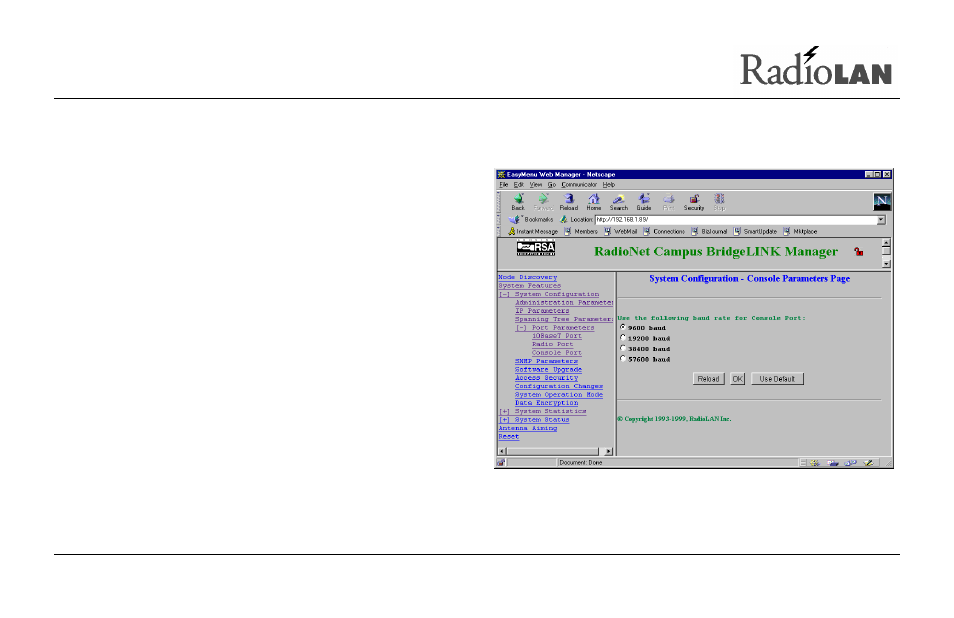The width and height of the screenshot is (954, 618).
Task: Select 57600 baud radio button
Action: 622,359
